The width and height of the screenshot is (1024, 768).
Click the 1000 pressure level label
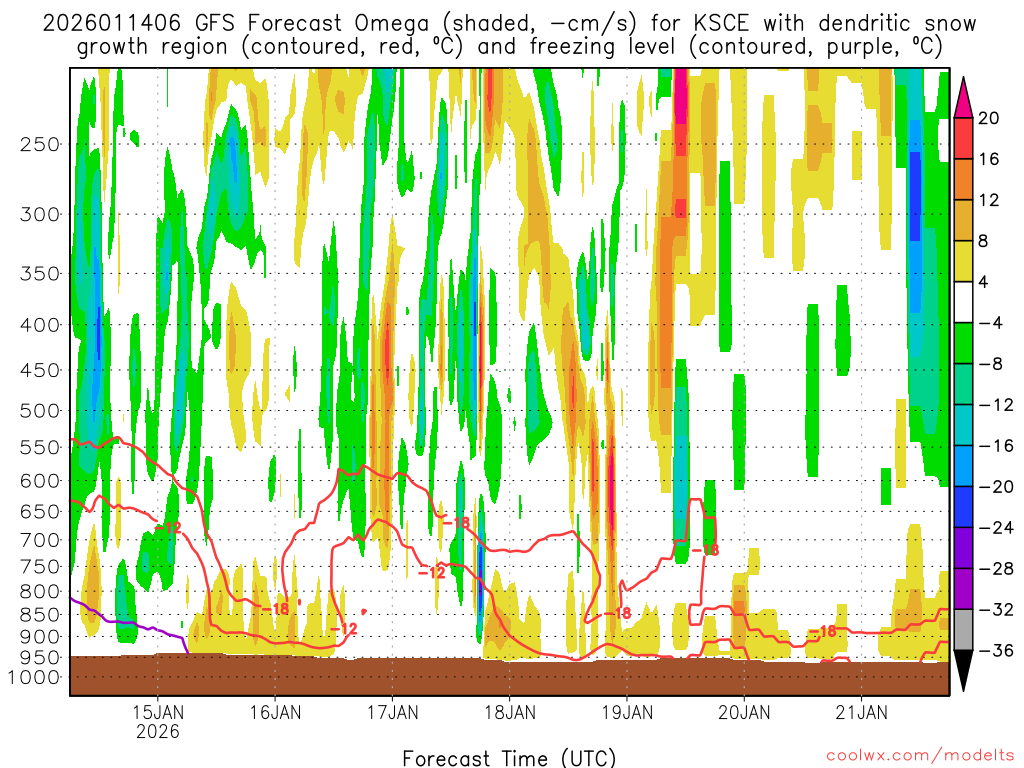[x=34, y=677]
